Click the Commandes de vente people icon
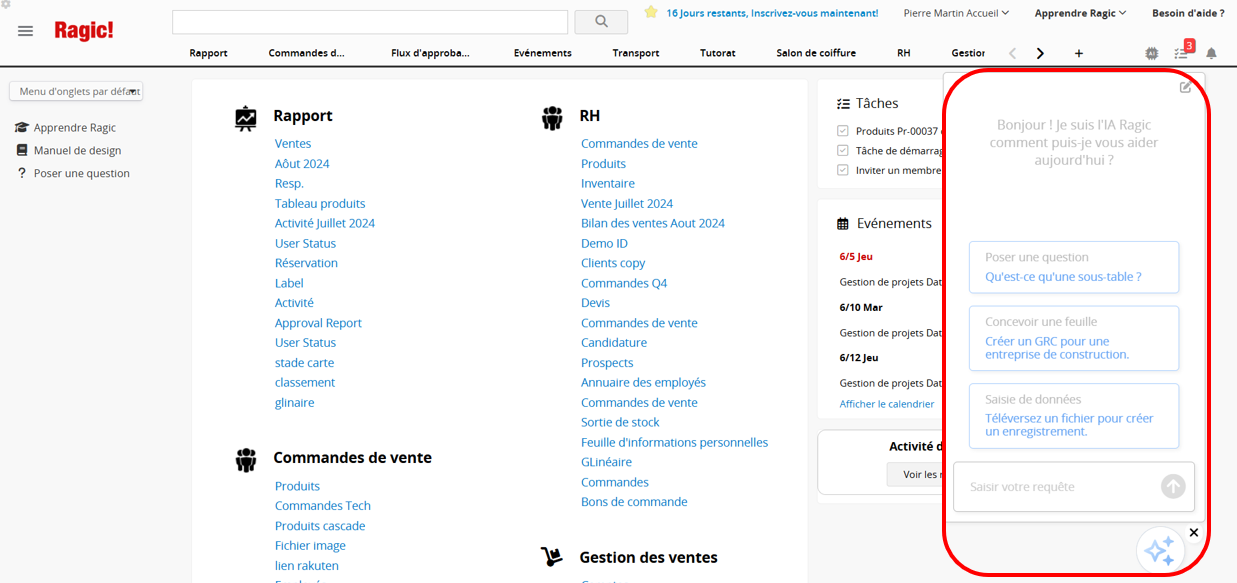Screen dimensions: 1237x583 (246, 460)
